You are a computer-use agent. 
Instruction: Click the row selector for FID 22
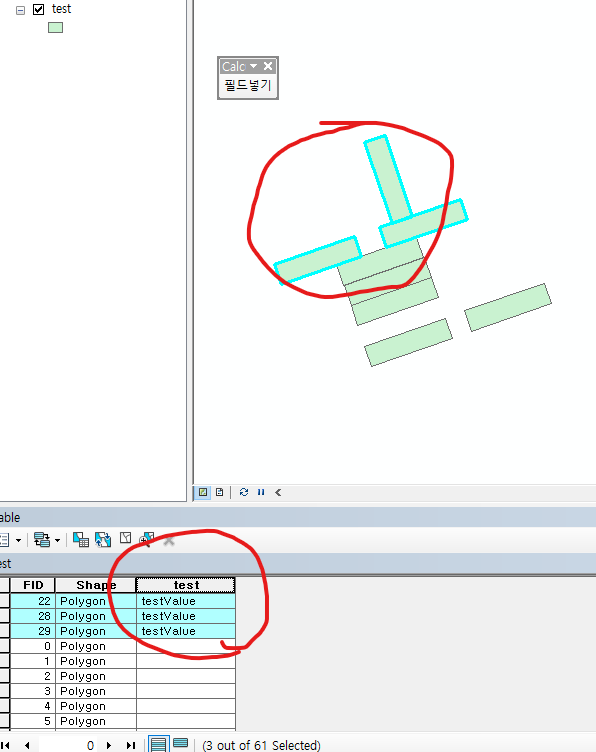point(4,601)
